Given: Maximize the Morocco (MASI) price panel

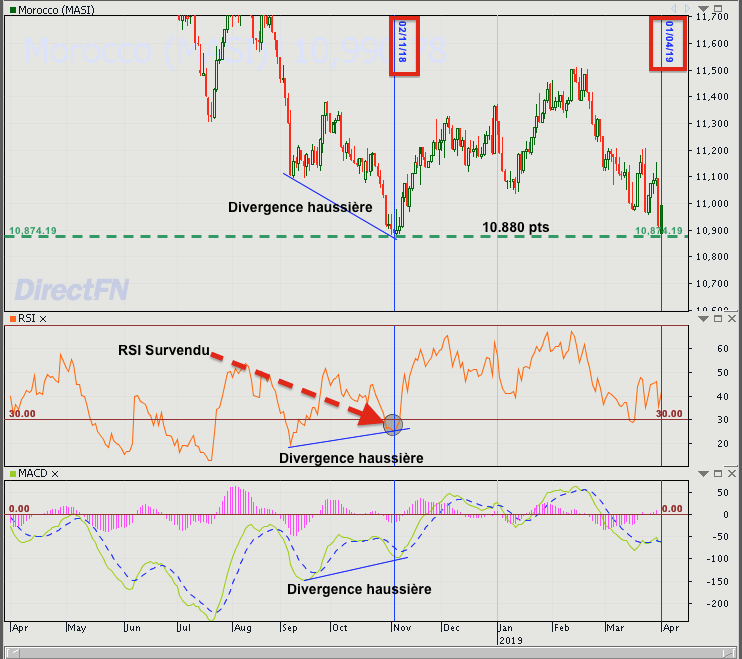Looking at the screenshot, I should coord(716,8).
